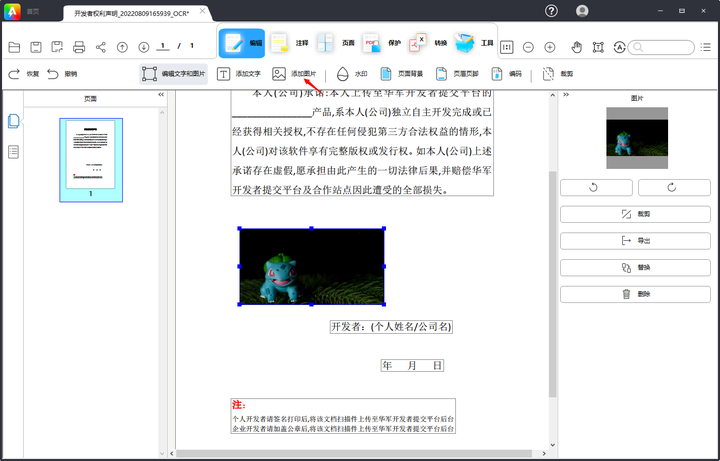
Task: Click the 删除 (Delete) image button
Action: (x=635, y=294)
